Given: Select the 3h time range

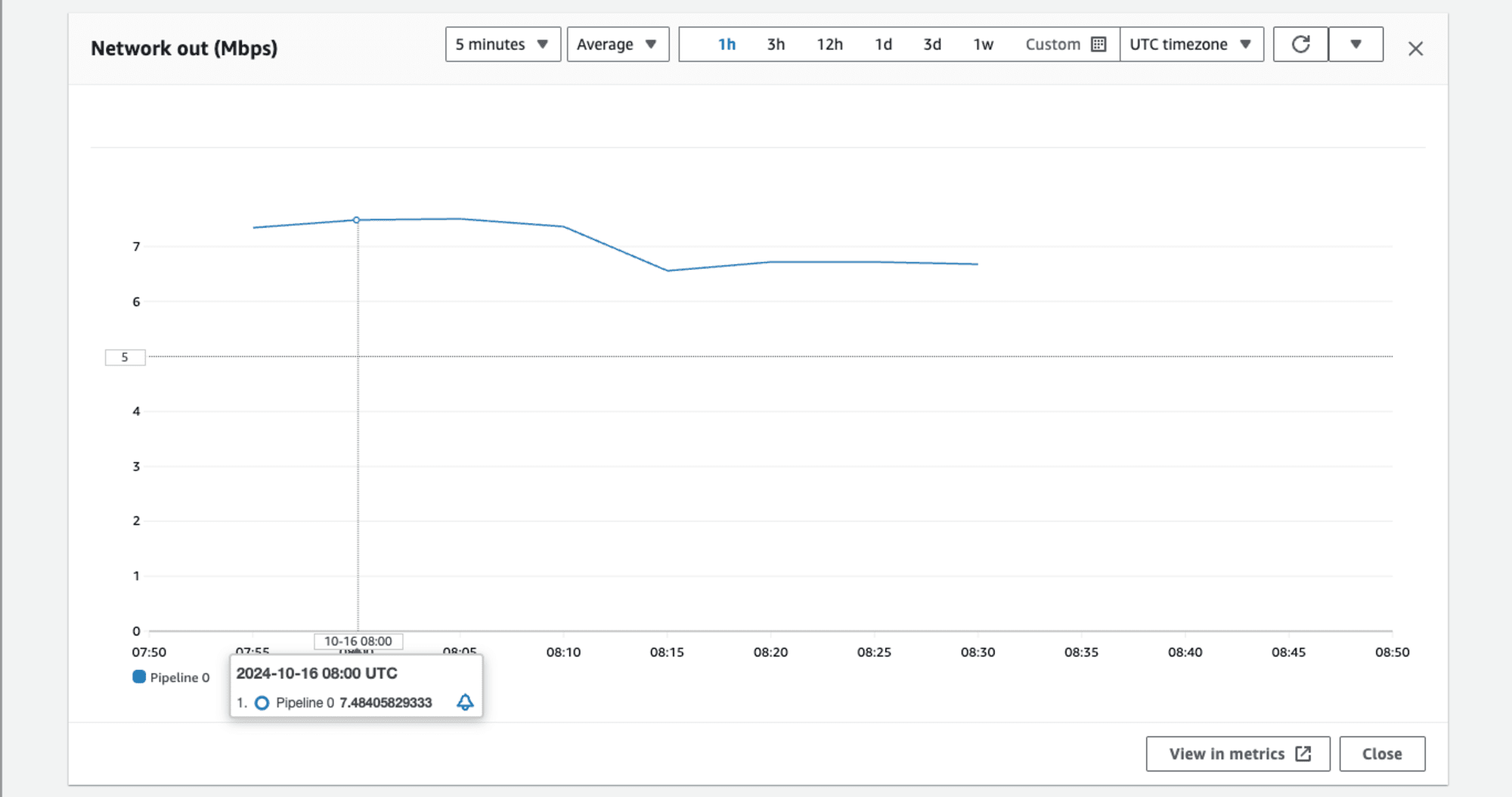Looking at the screenshot, I should click(x=776, y=45).
